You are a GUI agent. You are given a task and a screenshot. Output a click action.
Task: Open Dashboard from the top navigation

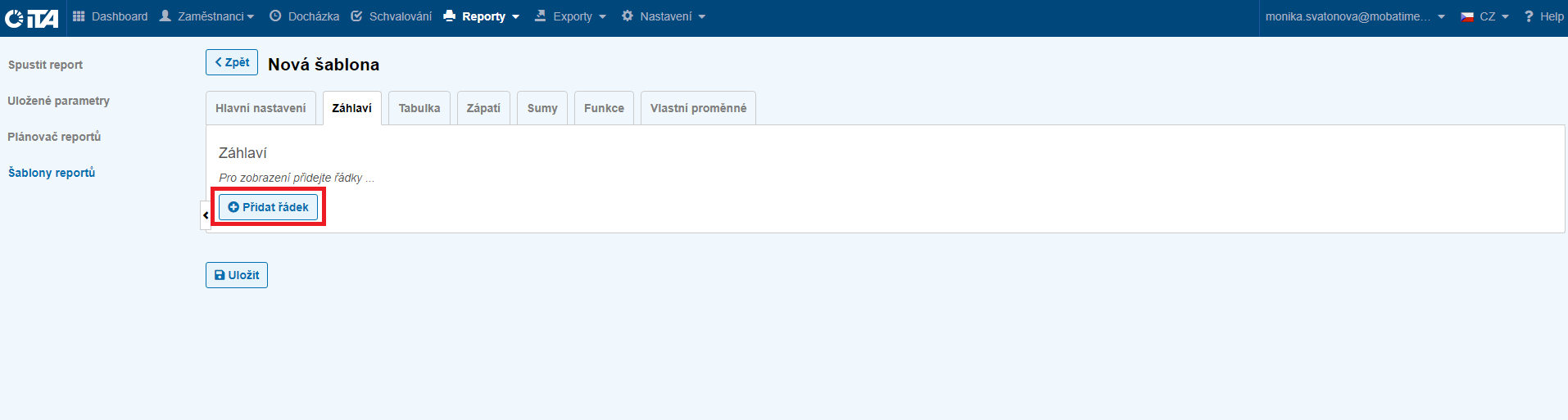(x=111, y=16)
